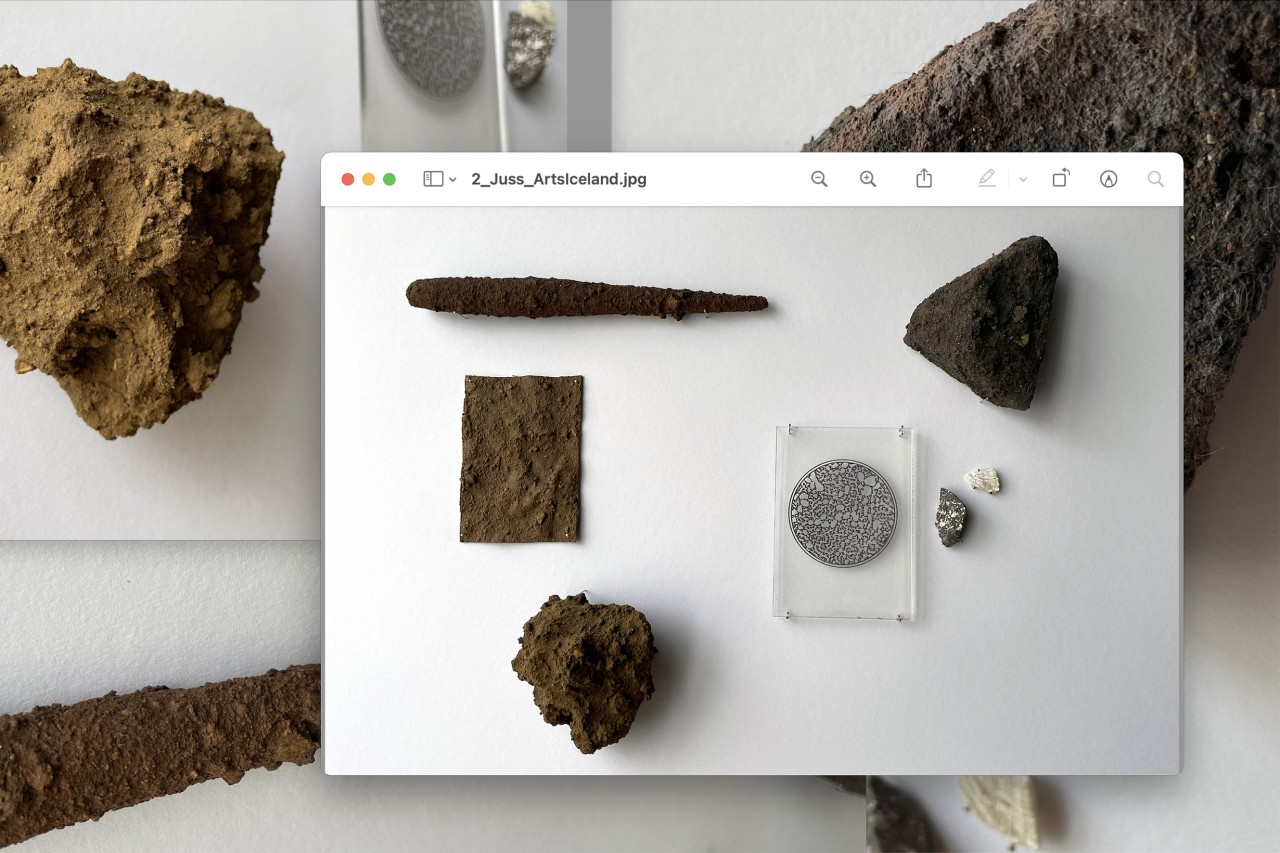Enter full screen with green button
Screen dimensions: 1280x853
tap(389, 179)
